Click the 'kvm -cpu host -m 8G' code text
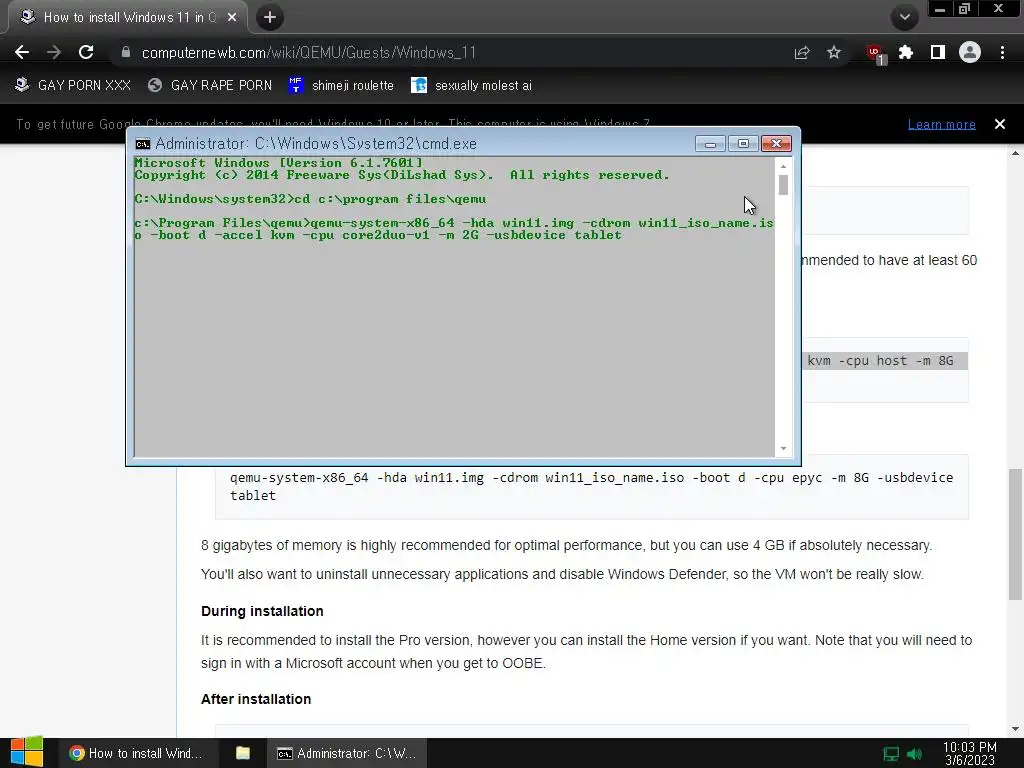The height and width of the screenshot is (768, 1024). [880, 360]
